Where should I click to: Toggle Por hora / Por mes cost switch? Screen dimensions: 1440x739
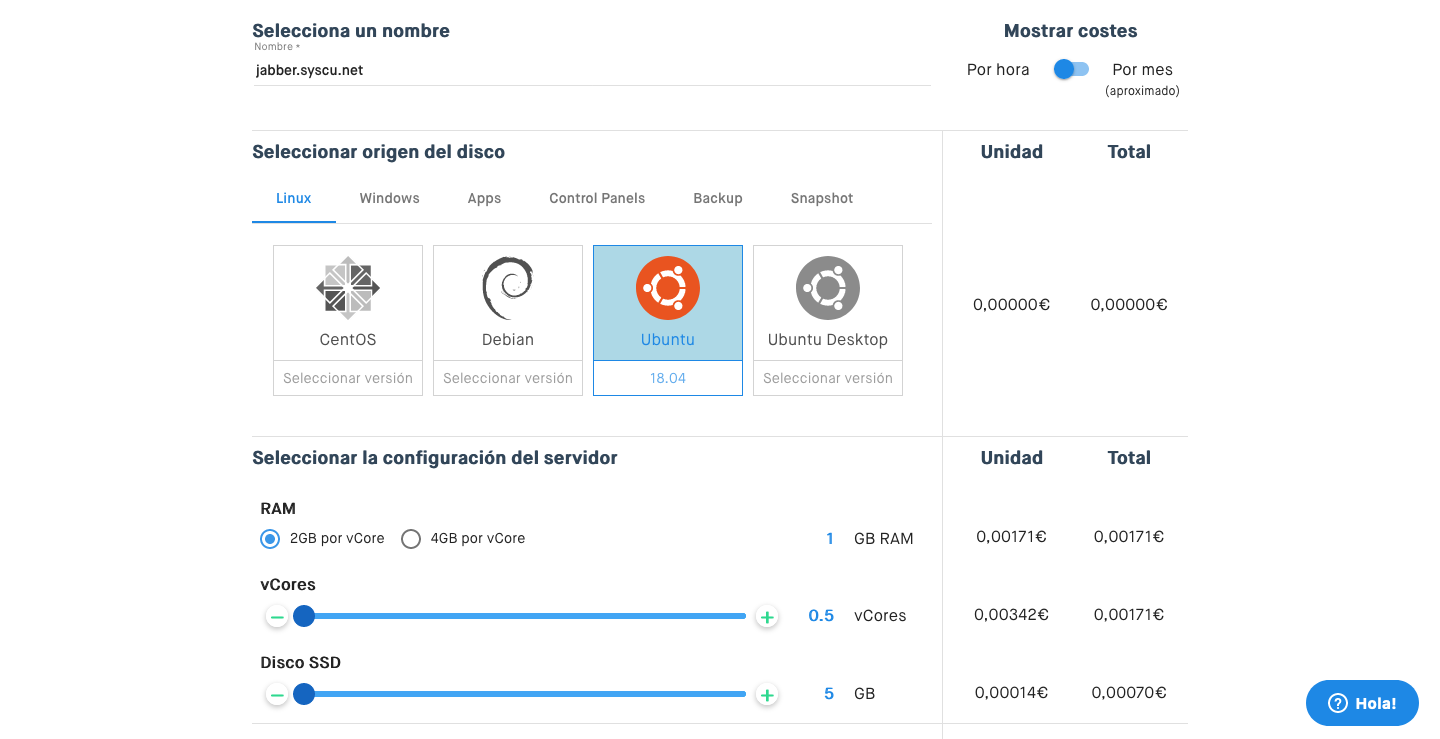click(x=1071, y=69)
